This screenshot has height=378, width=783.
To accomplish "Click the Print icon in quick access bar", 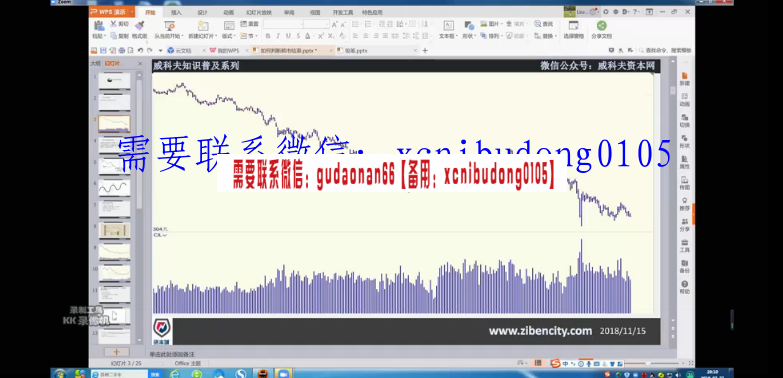I will [121, 50].
